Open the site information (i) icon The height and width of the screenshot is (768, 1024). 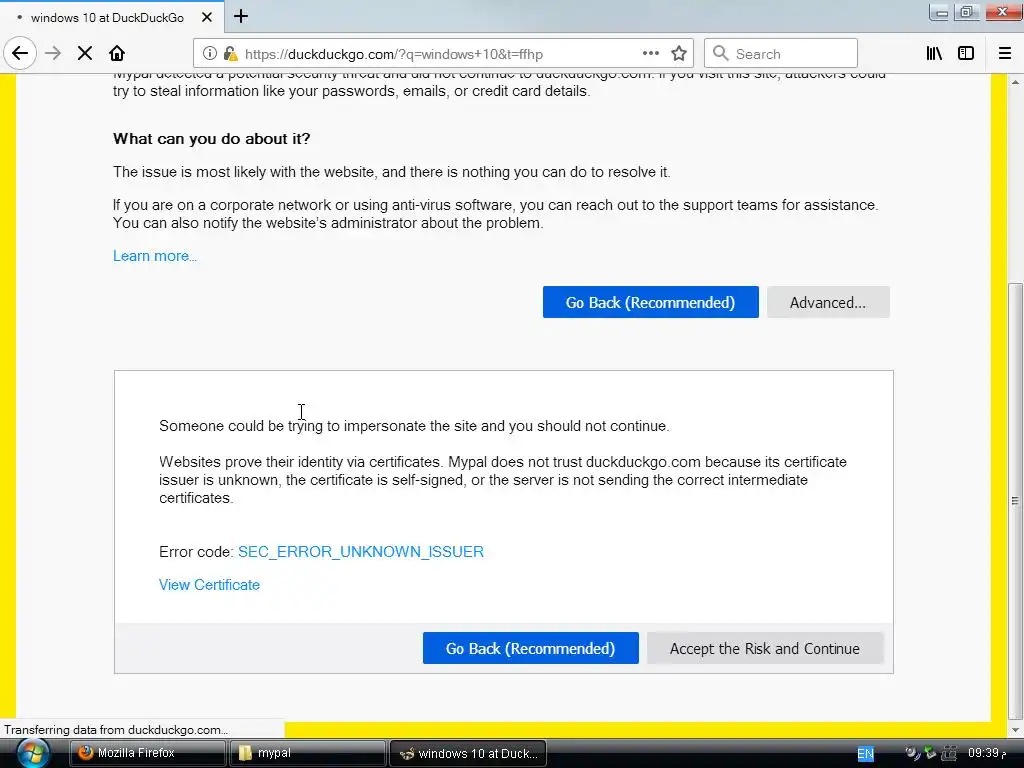point(210,54)
